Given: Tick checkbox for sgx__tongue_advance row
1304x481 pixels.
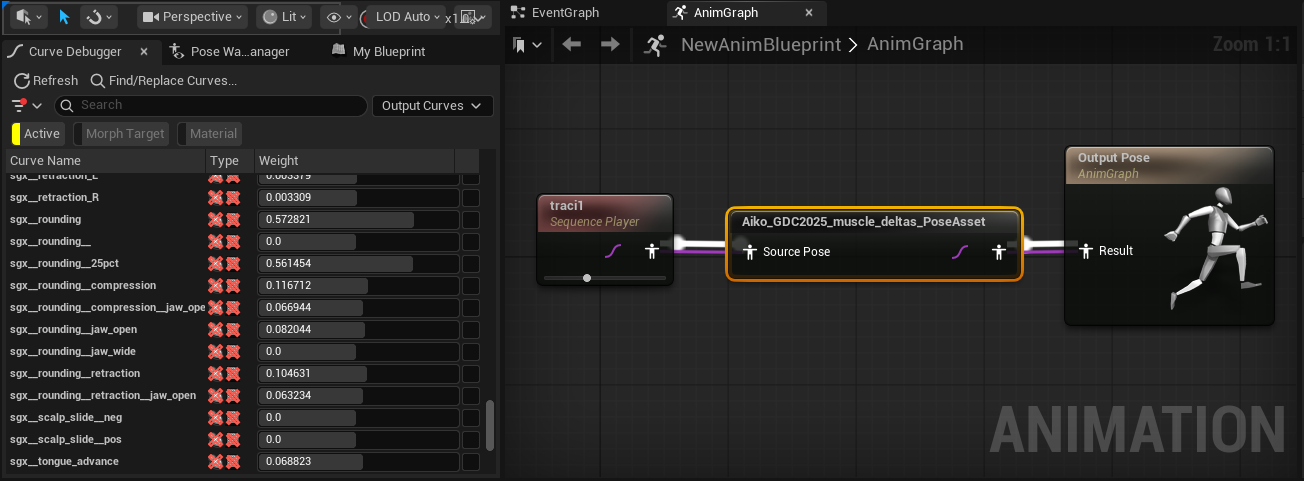Looking at the screenshot, I should point(470,462).
